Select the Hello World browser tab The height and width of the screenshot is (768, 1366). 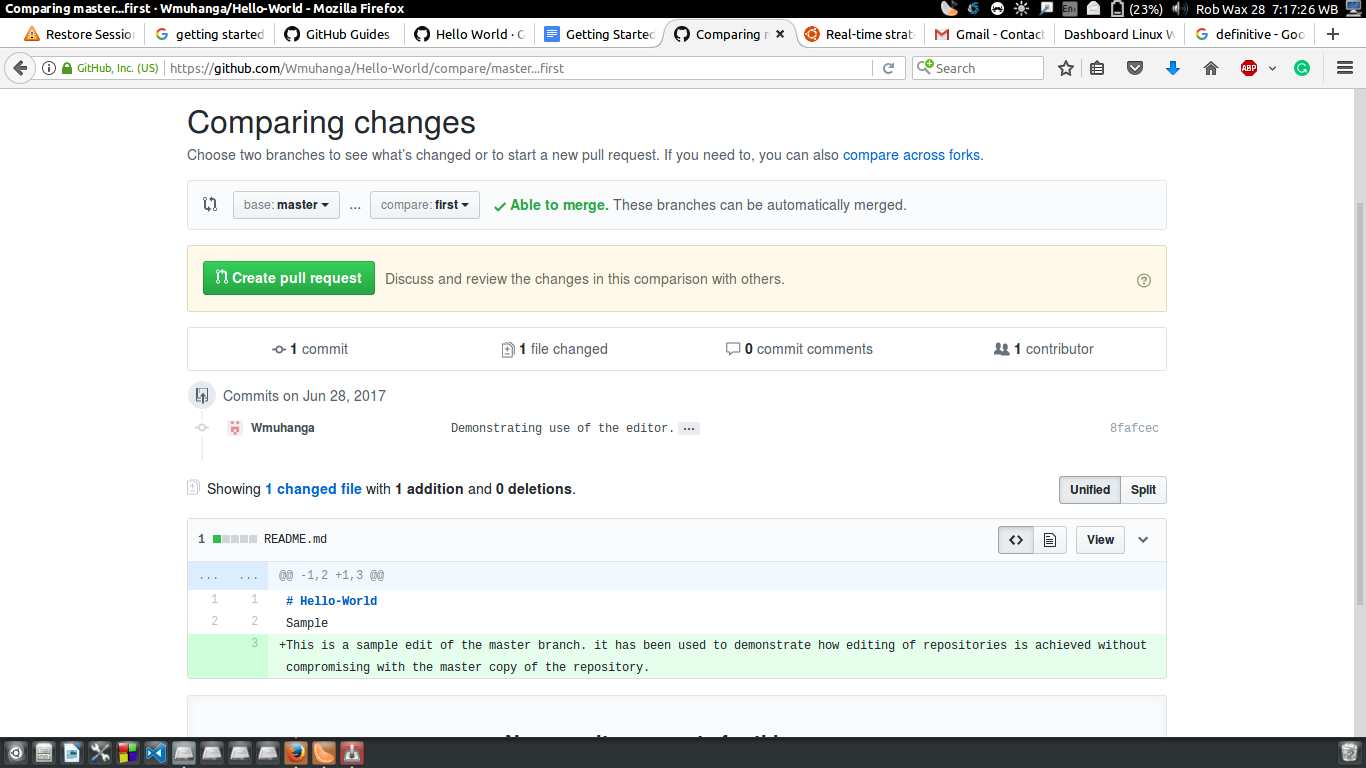click(468, 33)
